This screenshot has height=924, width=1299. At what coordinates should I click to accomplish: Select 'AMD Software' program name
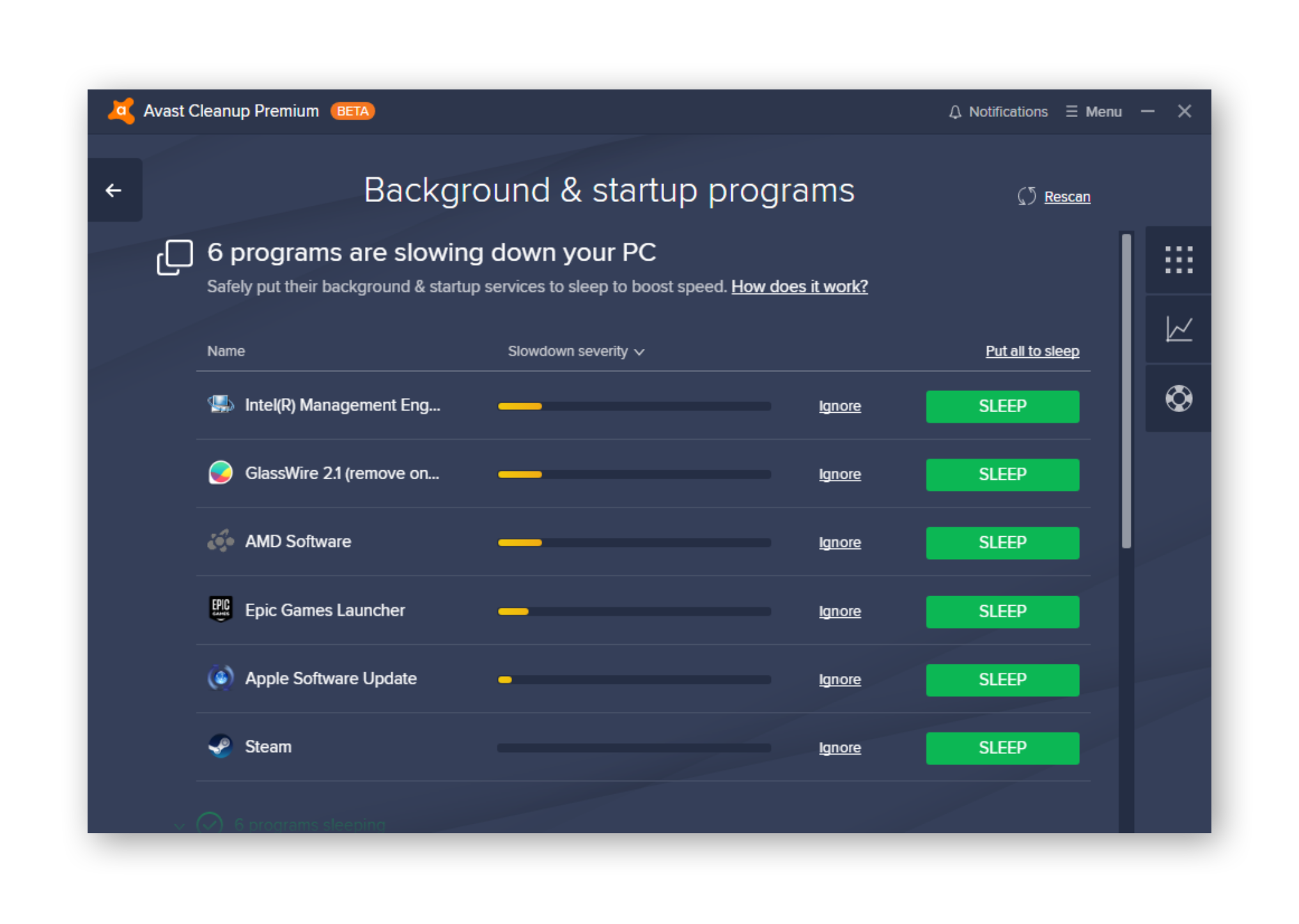(x=298, y=541)
